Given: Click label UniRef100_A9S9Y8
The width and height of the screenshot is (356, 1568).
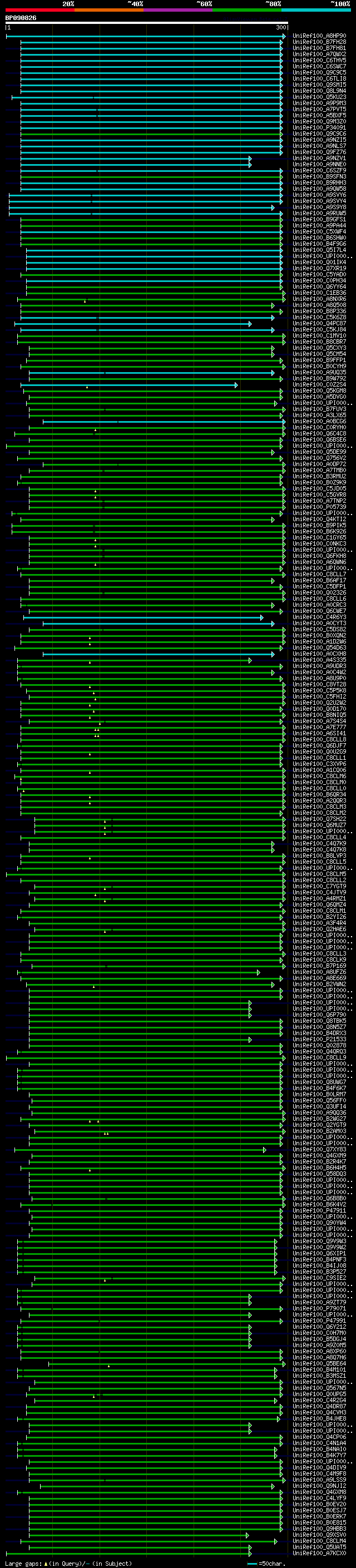Looking at the screenshot, I should click(x=319, y=207).
